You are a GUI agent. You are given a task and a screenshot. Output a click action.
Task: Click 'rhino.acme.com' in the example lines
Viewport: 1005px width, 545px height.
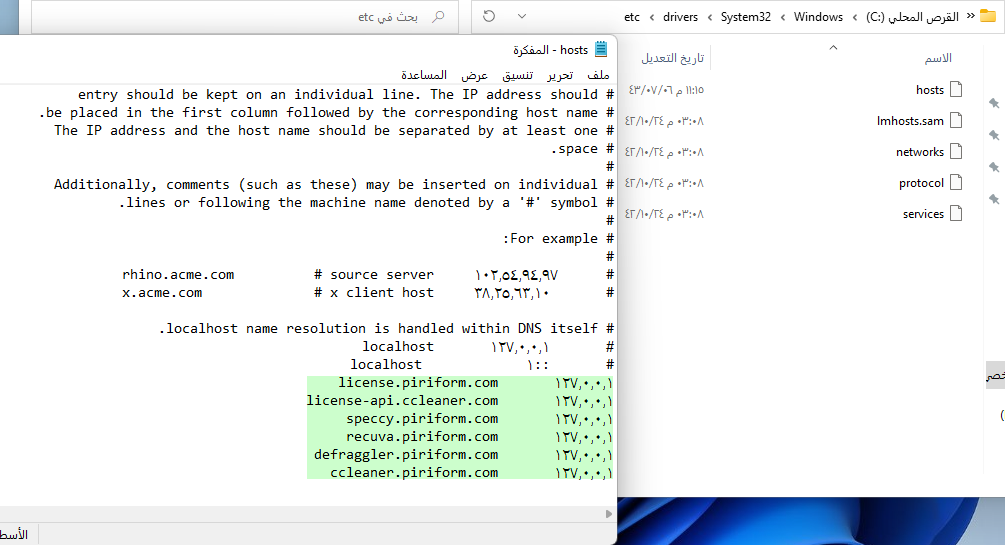tap(178, 275)
